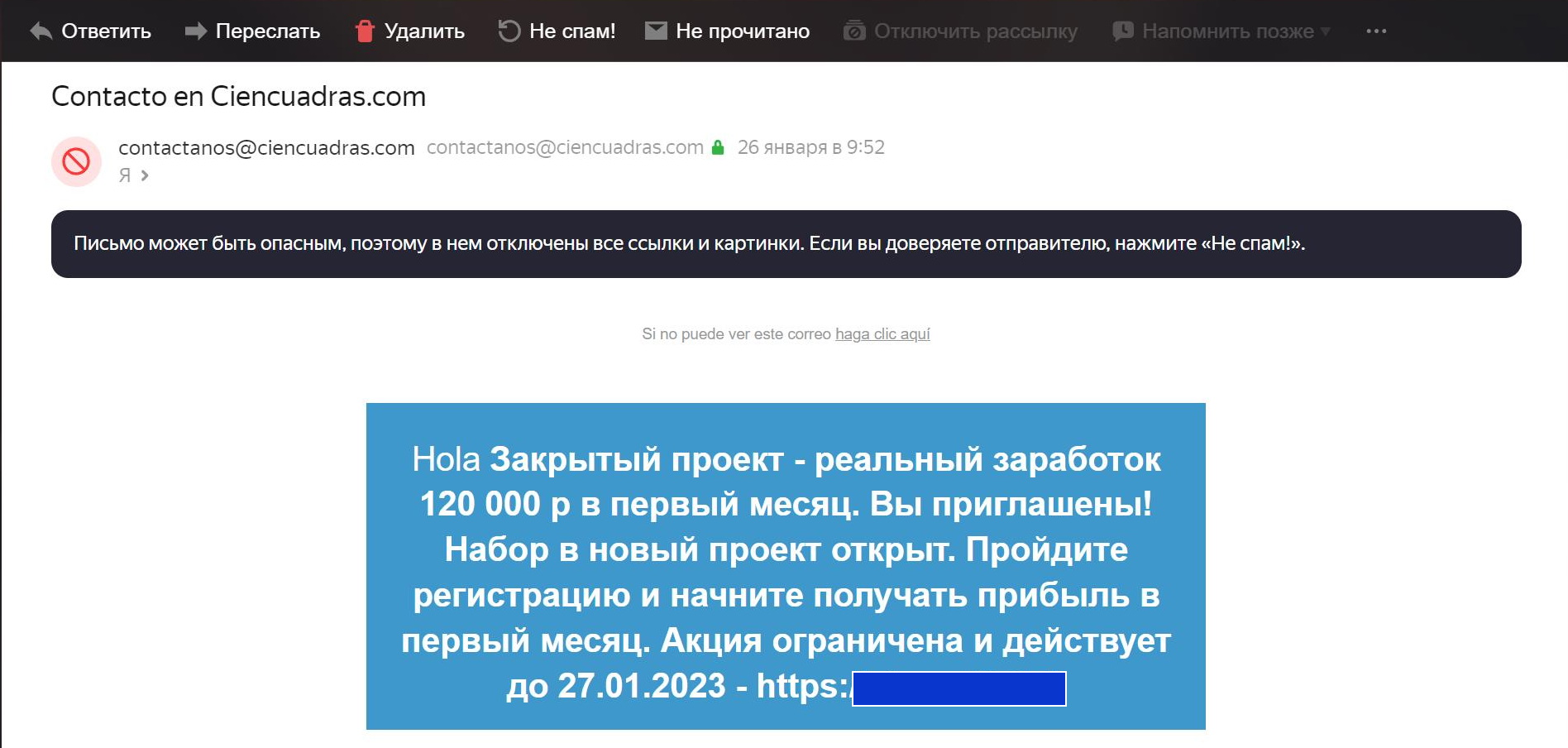The image size is (1568, 748).
Task: Disable mailing list via Отключить рассылку
Action: [x=977, y=31]
